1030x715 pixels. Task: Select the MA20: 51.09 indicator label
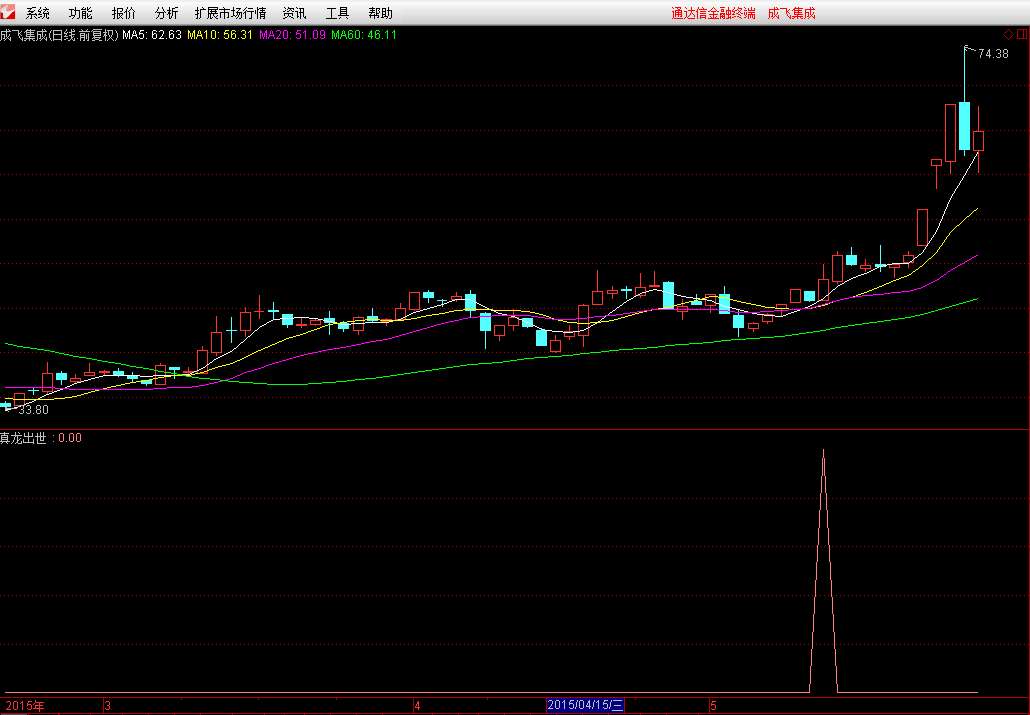click(292, 35)
